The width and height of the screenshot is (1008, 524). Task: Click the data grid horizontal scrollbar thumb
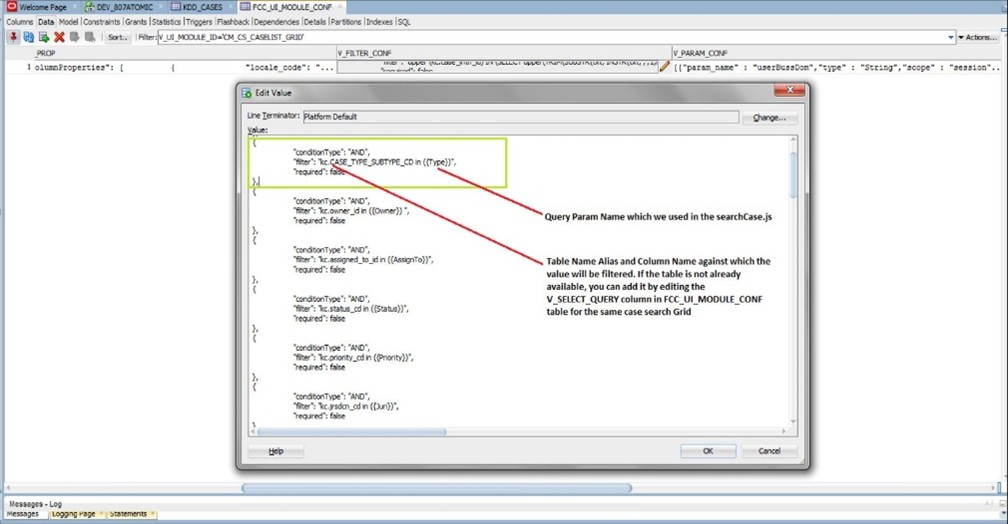point(436,488)
